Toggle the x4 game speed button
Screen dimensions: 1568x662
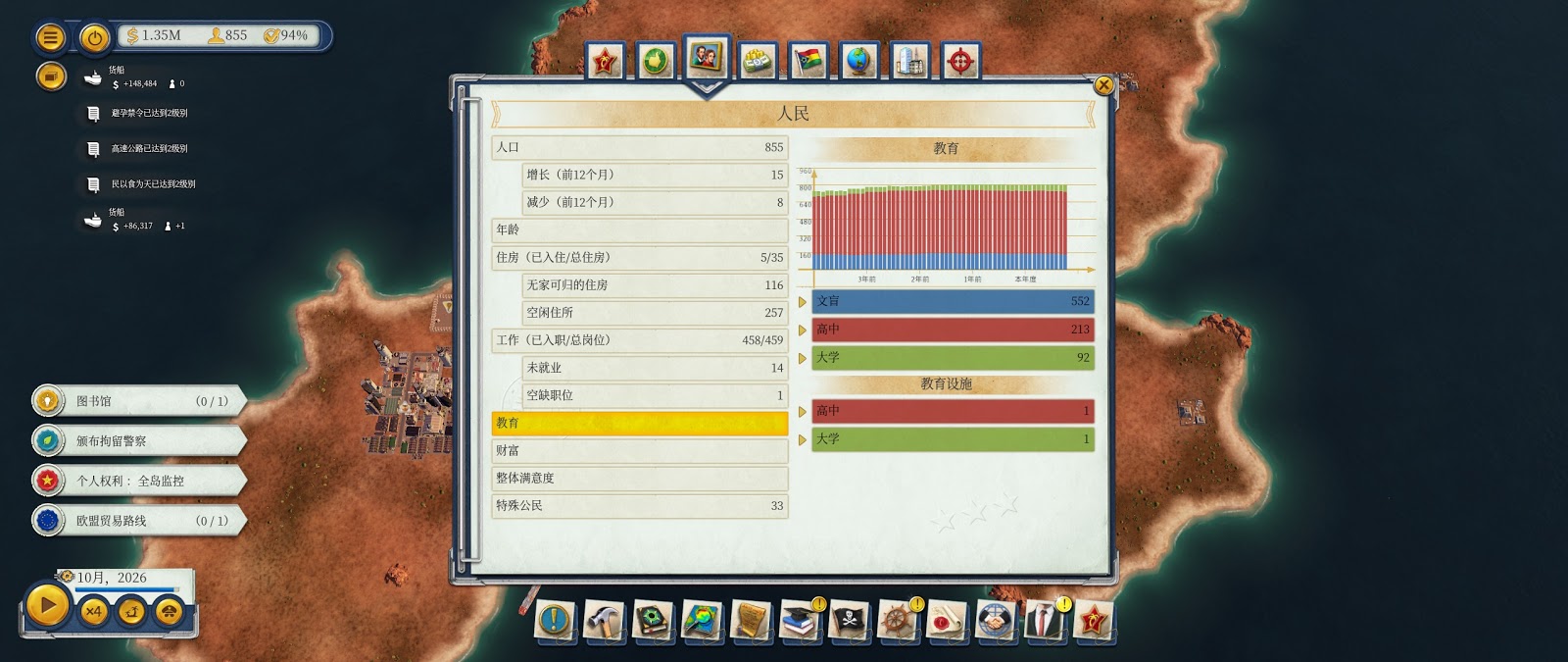93,612
